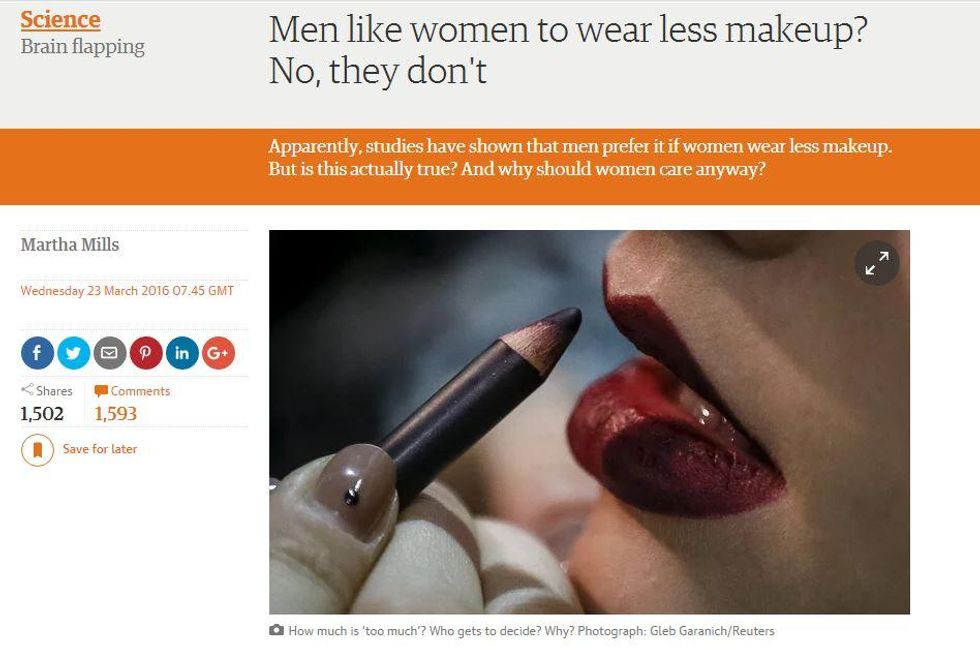Click the Save for later text
This screenshot has width=980, height=652.
[x=99, y=449]
